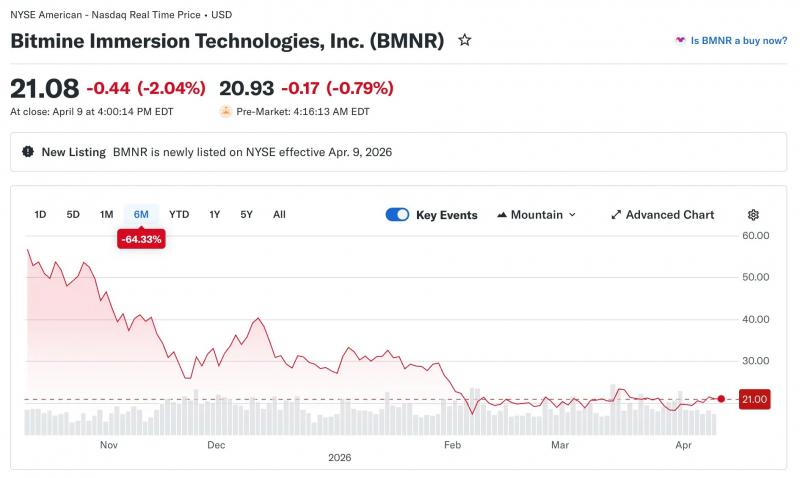Toggle the Key Events switch

[397, 215]
